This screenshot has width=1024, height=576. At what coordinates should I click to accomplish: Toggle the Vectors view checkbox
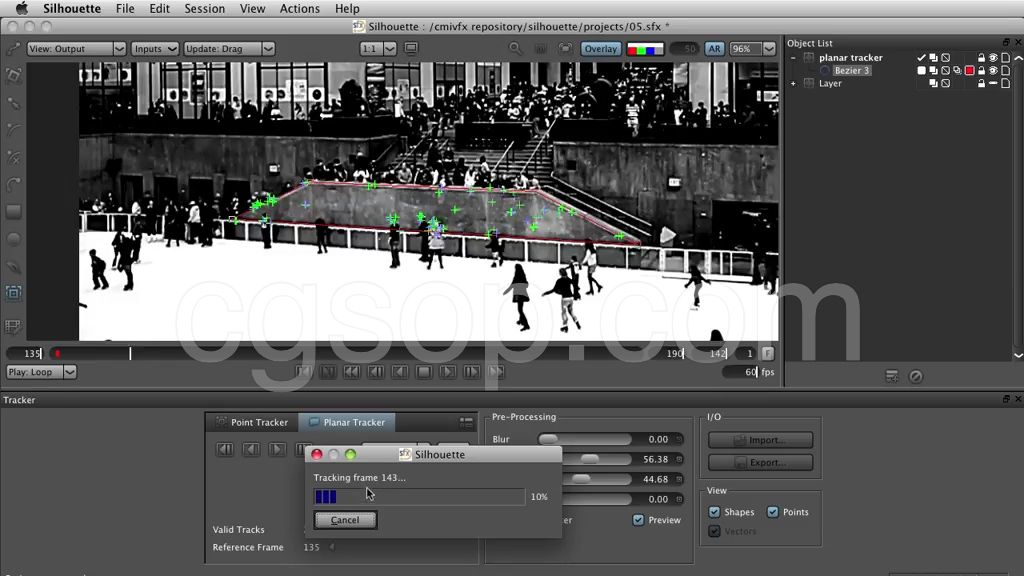click(714, 531)
